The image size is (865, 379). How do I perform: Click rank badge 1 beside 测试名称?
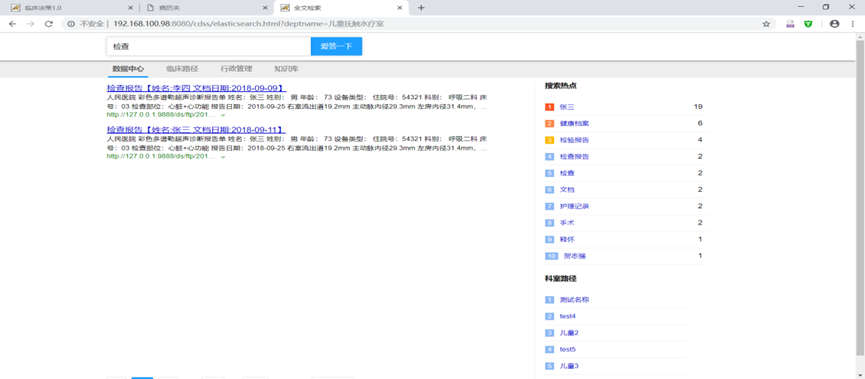coord(549,300)
